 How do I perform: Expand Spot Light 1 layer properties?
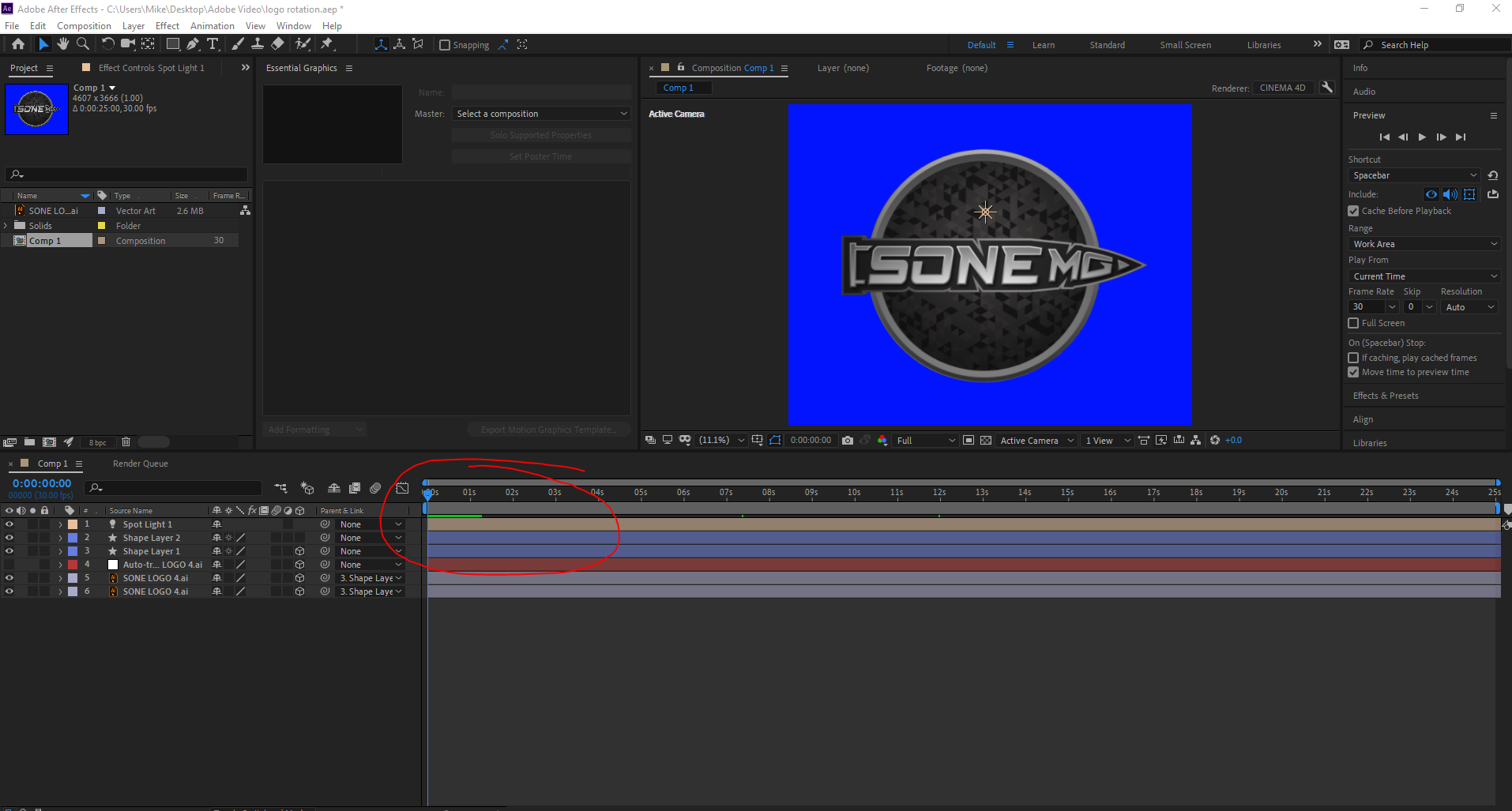click(60, 524)
